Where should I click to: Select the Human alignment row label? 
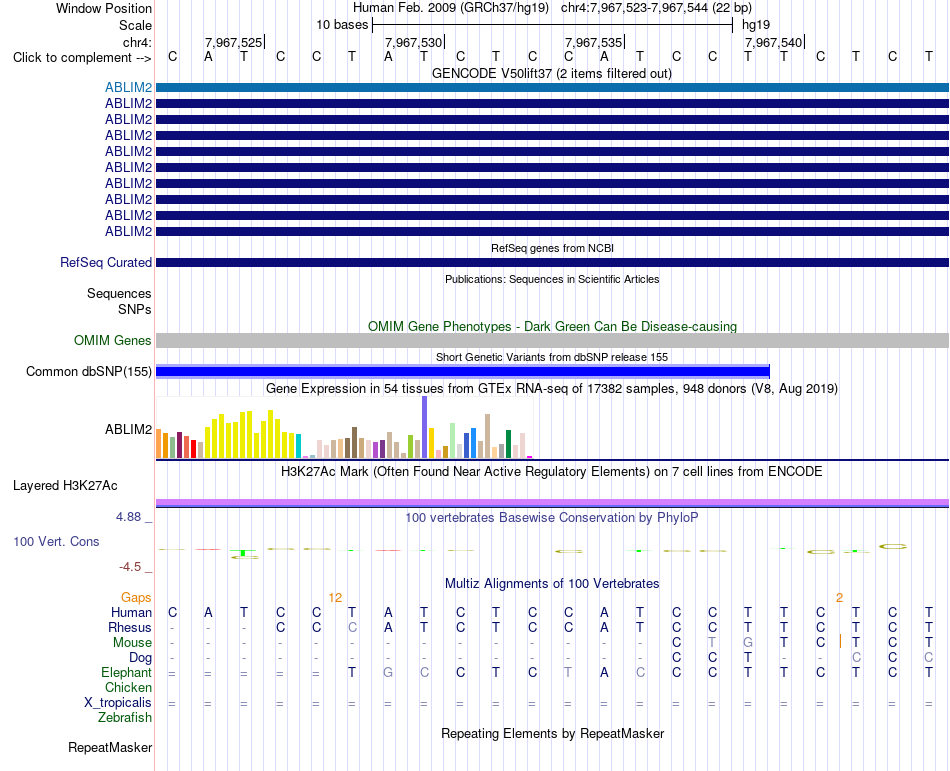(x=131, y=612)
